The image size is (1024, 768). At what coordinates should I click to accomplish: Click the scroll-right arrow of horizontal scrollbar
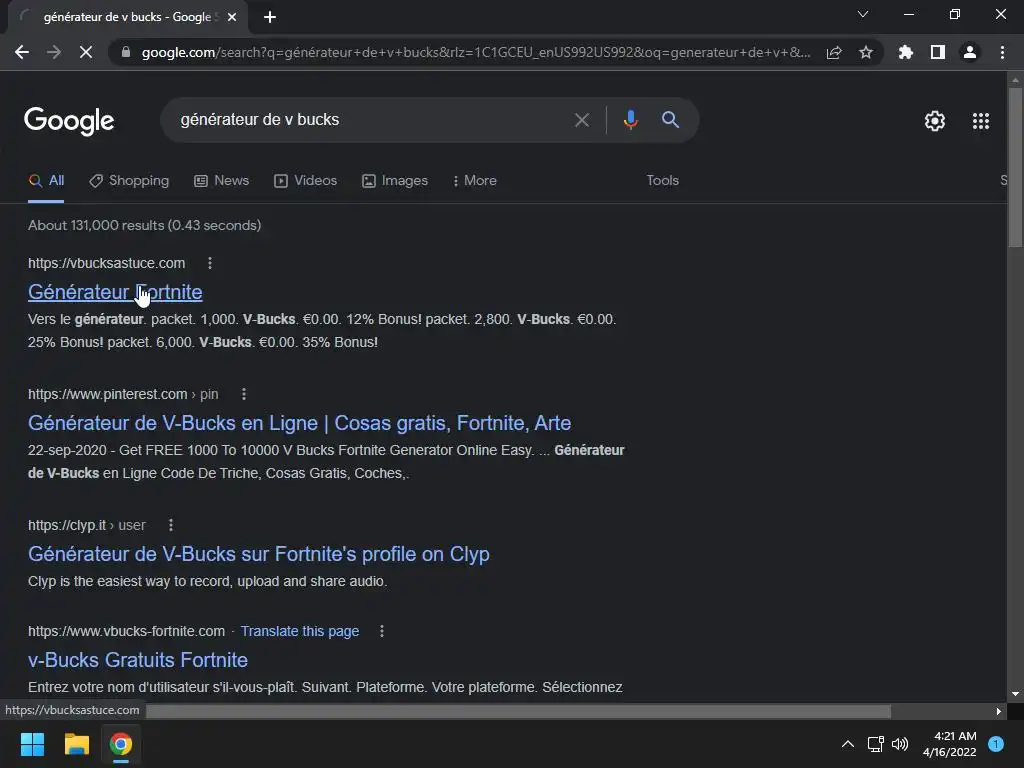(999, 711)
